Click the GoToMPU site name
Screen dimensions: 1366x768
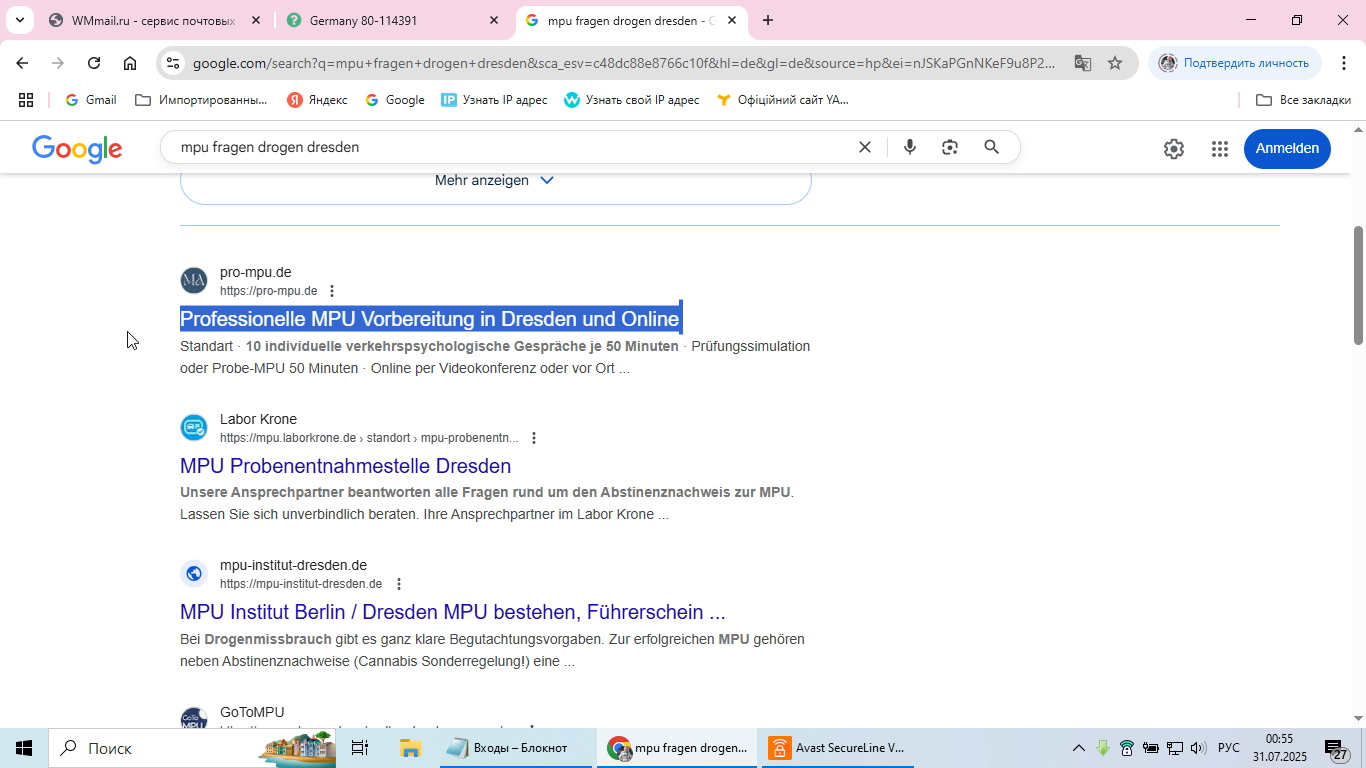click(x=252, y=713)
